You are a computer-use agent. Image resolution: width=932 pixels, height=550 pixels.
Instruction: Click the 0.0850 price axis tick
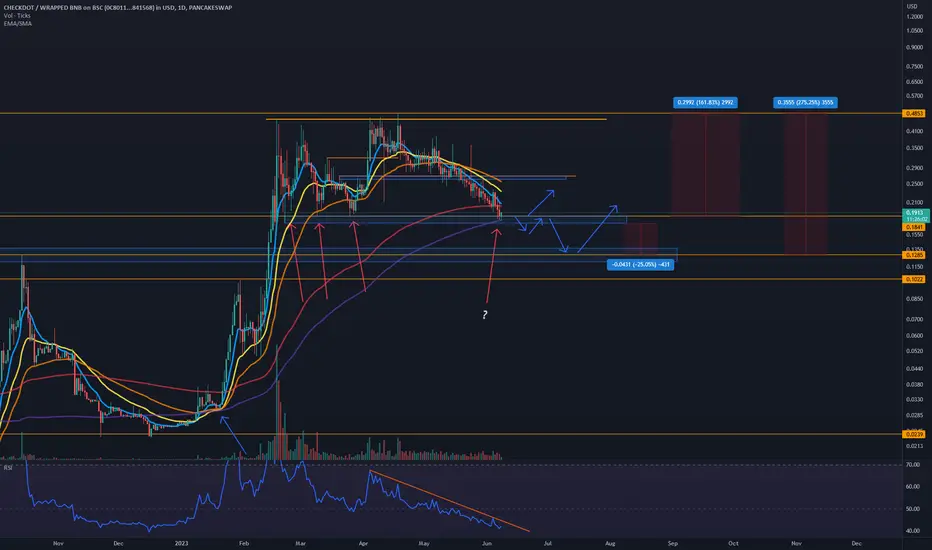(914, 299)
